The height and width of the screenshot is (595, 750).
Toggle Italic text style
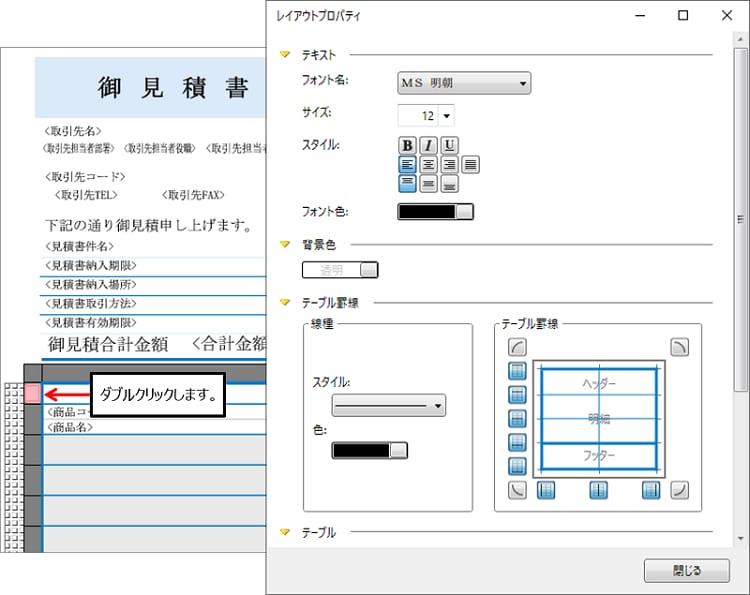429,145
